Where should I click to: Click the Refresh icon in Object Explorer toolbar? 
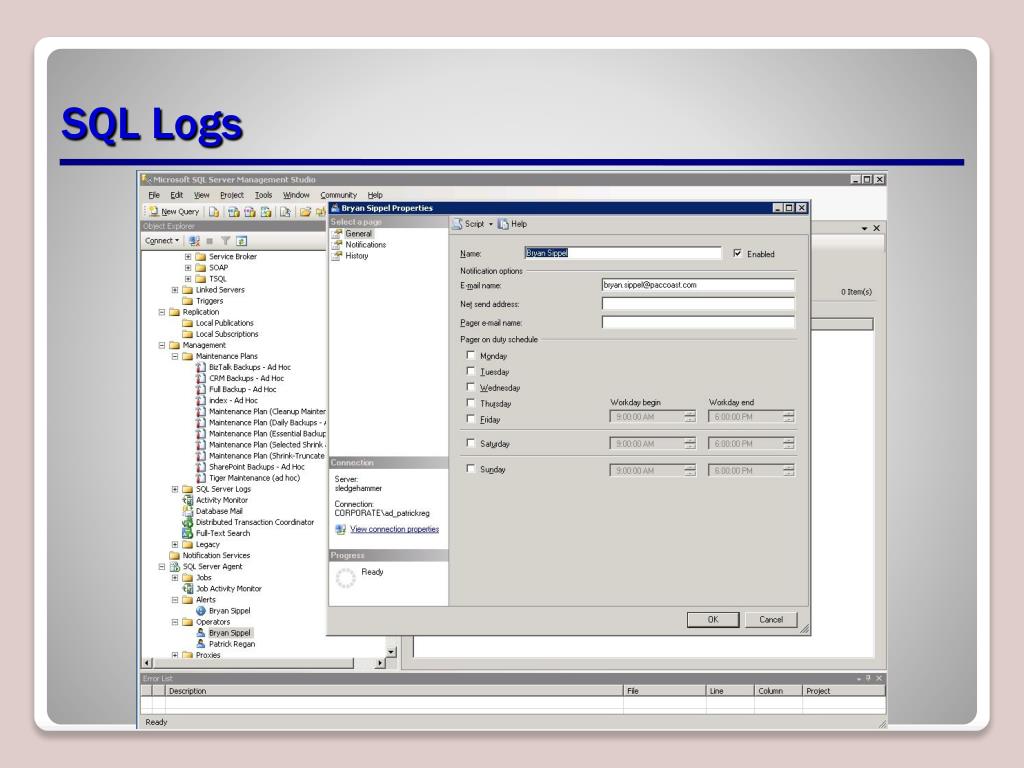(x=242, y=241)
